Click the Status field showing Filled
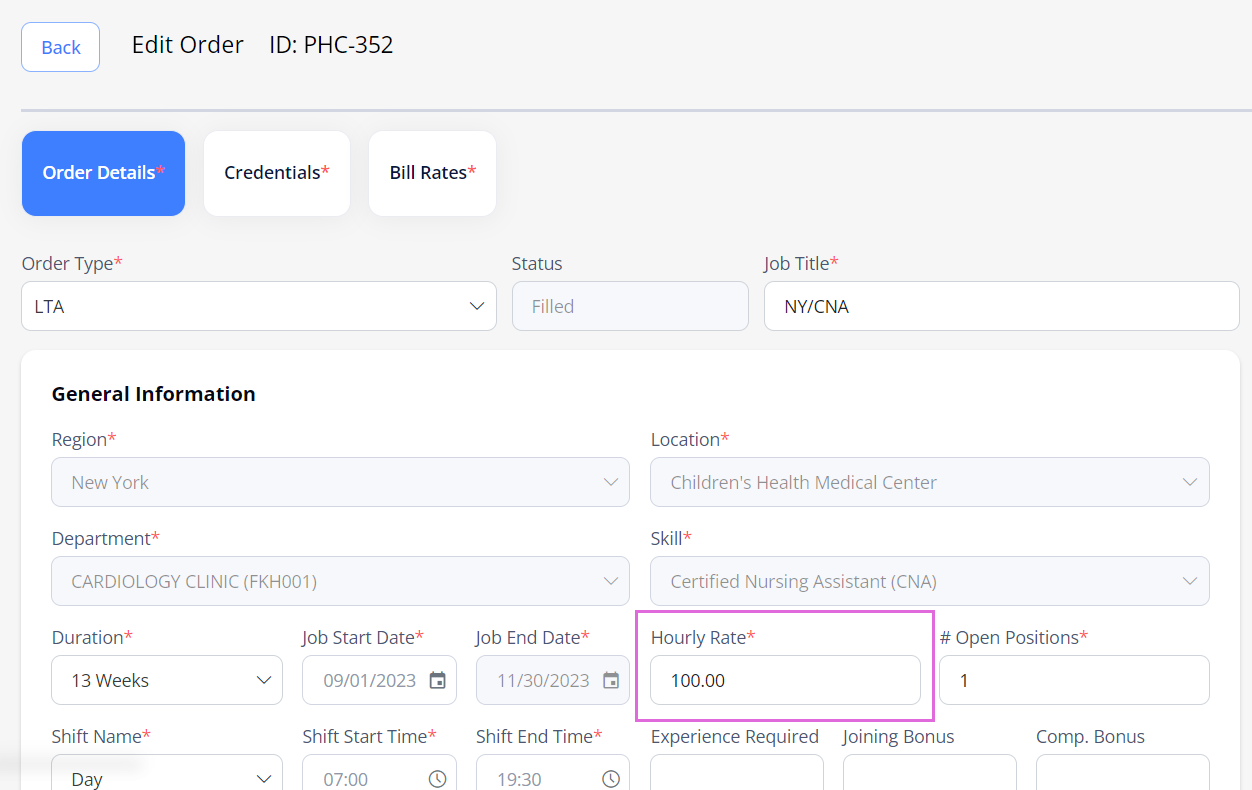 pyautogui.click(x=630, y=306)
